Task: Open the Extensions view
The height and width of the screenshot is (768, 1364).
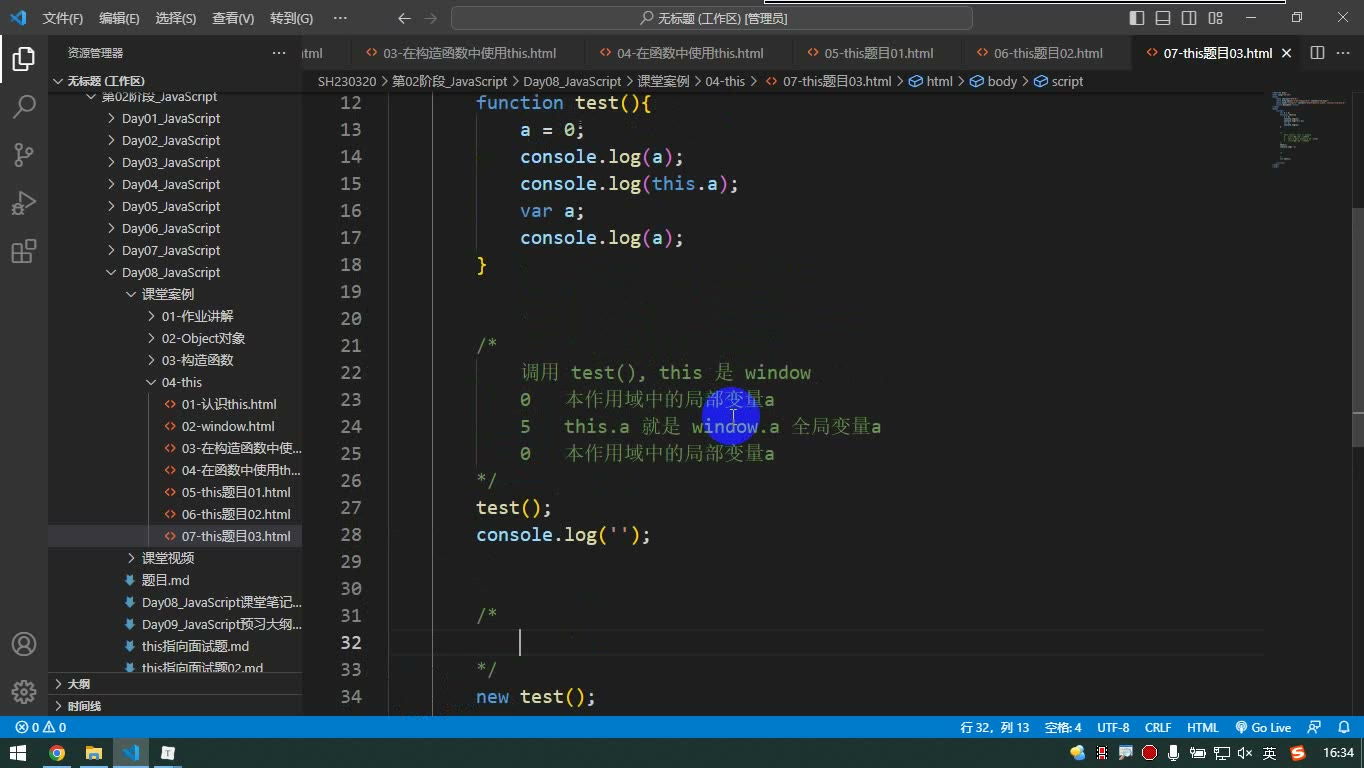Action: (x=24, y=251)
